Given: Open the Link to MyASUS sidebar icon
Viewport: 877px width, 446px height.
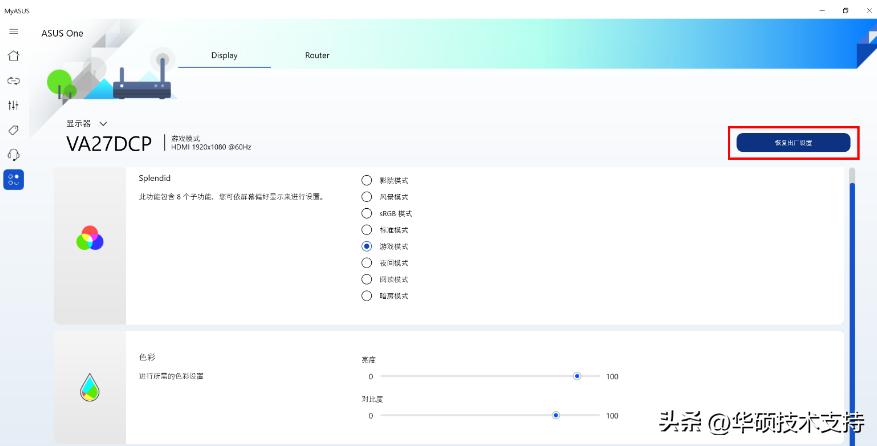Looking at the screenshot, I should point(13,81).
